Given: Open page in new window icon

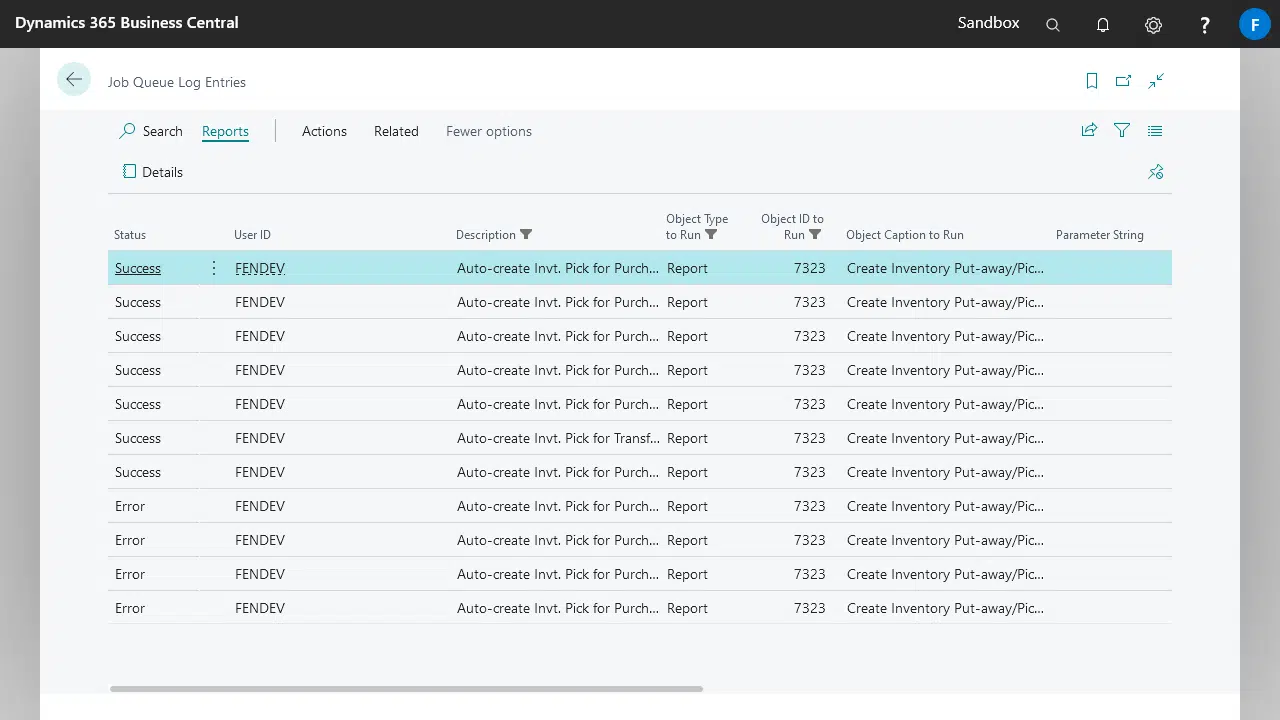Looking at the screenshot, I should 1123,81.
